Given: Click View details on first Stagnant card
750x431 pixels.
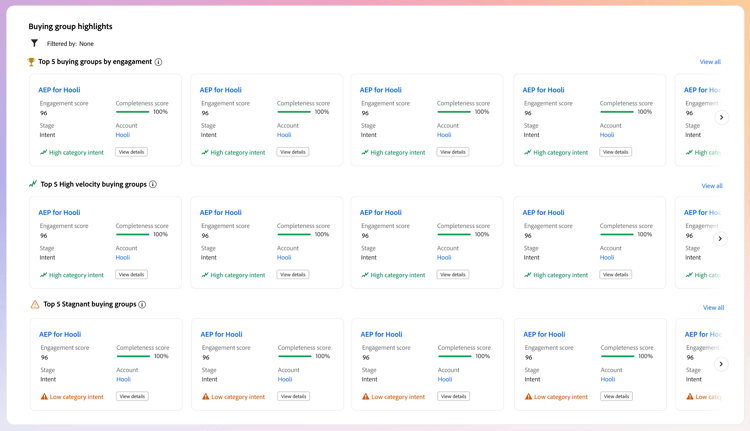Looking at the screenshot, I should click(132, 397).
